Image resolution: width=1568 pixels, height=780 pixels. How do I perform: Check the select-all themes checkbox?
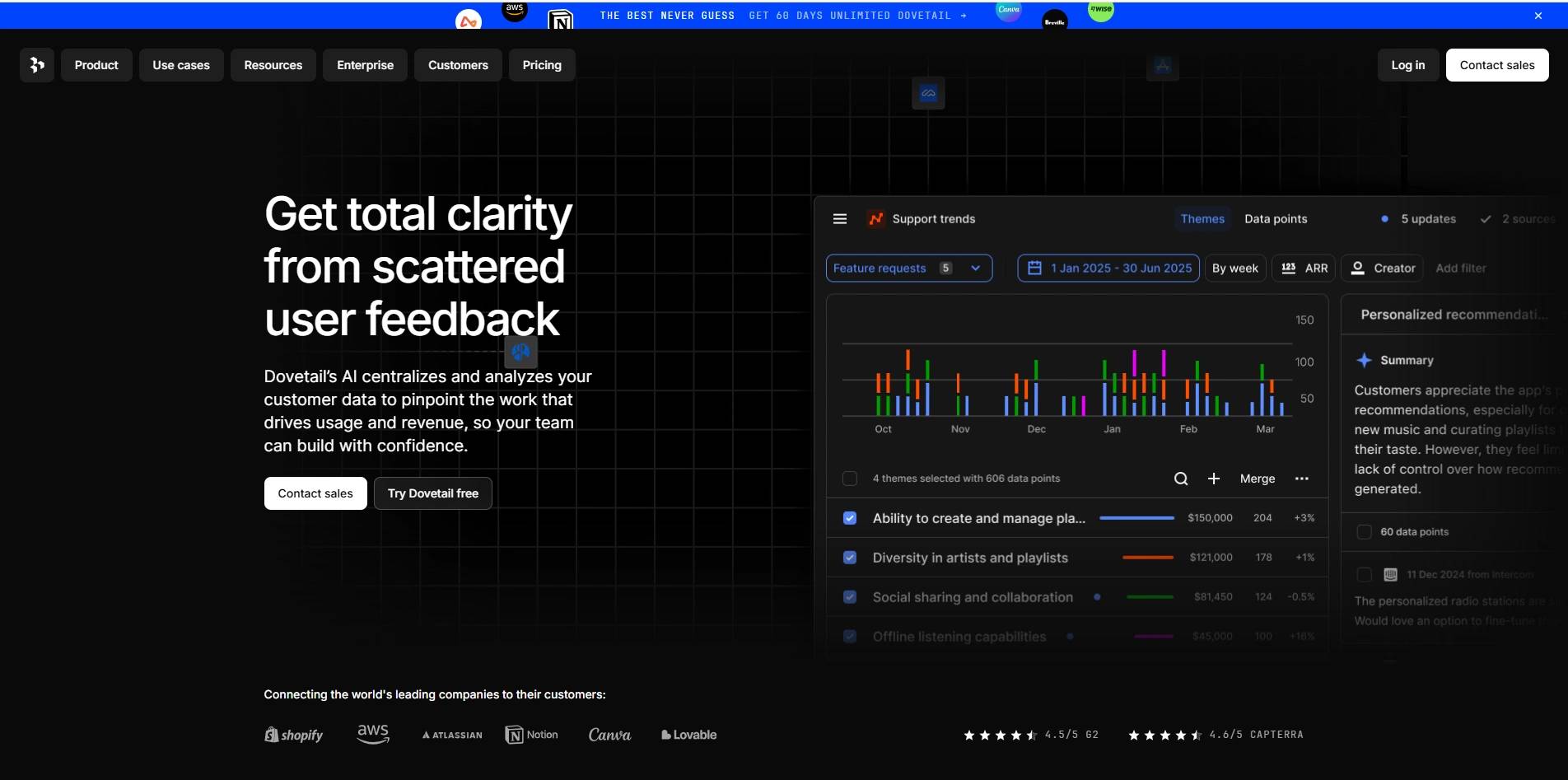pos(850,479)
